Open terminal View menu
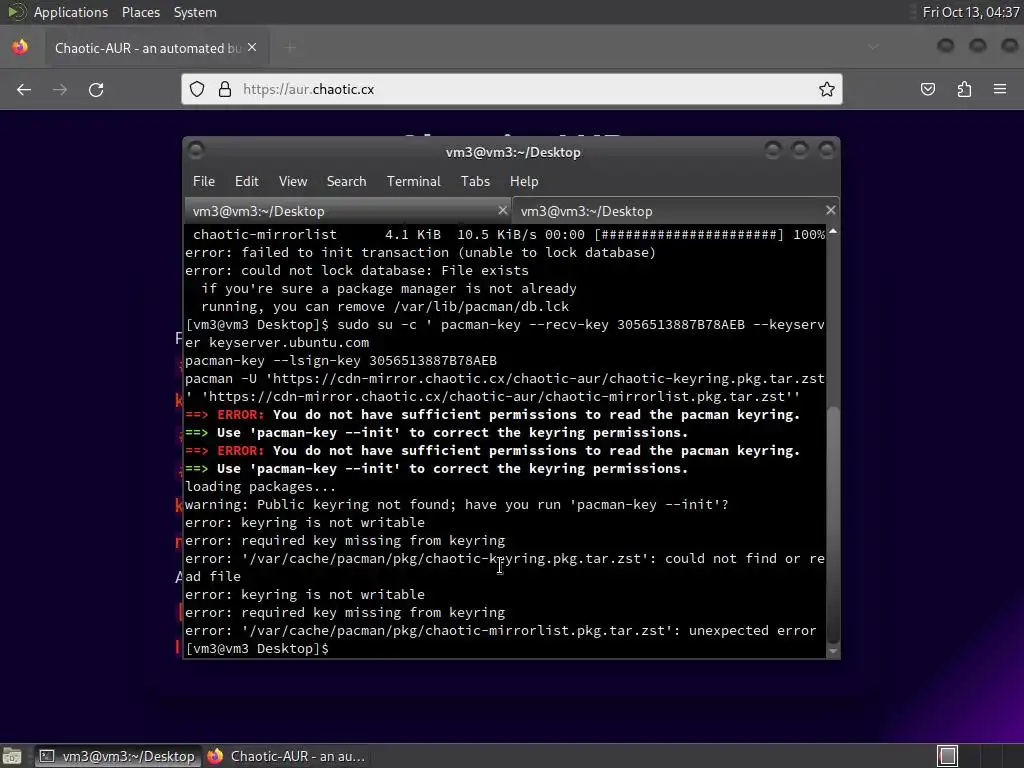Screen dimensions: 1024x768 (293, 182)
